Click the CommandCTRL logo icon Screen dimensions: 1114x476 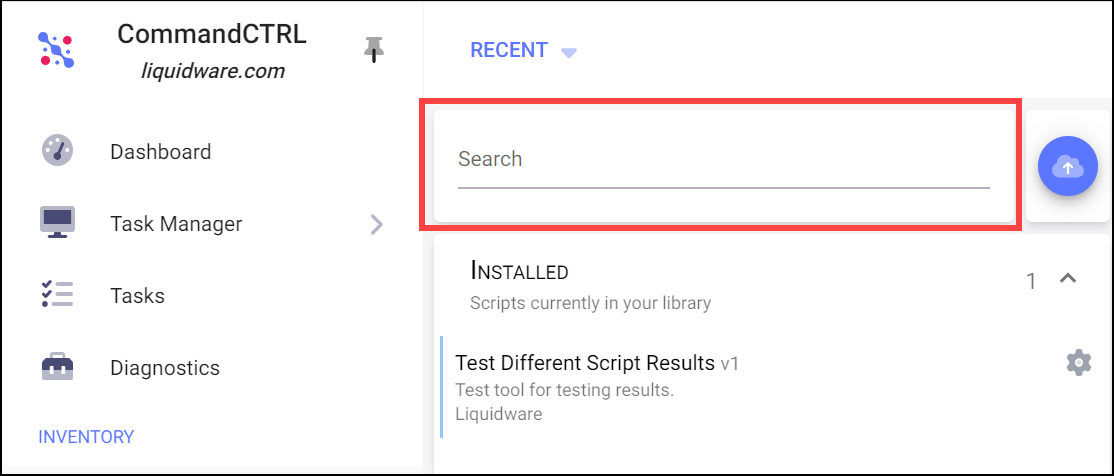tap(56, 50)
